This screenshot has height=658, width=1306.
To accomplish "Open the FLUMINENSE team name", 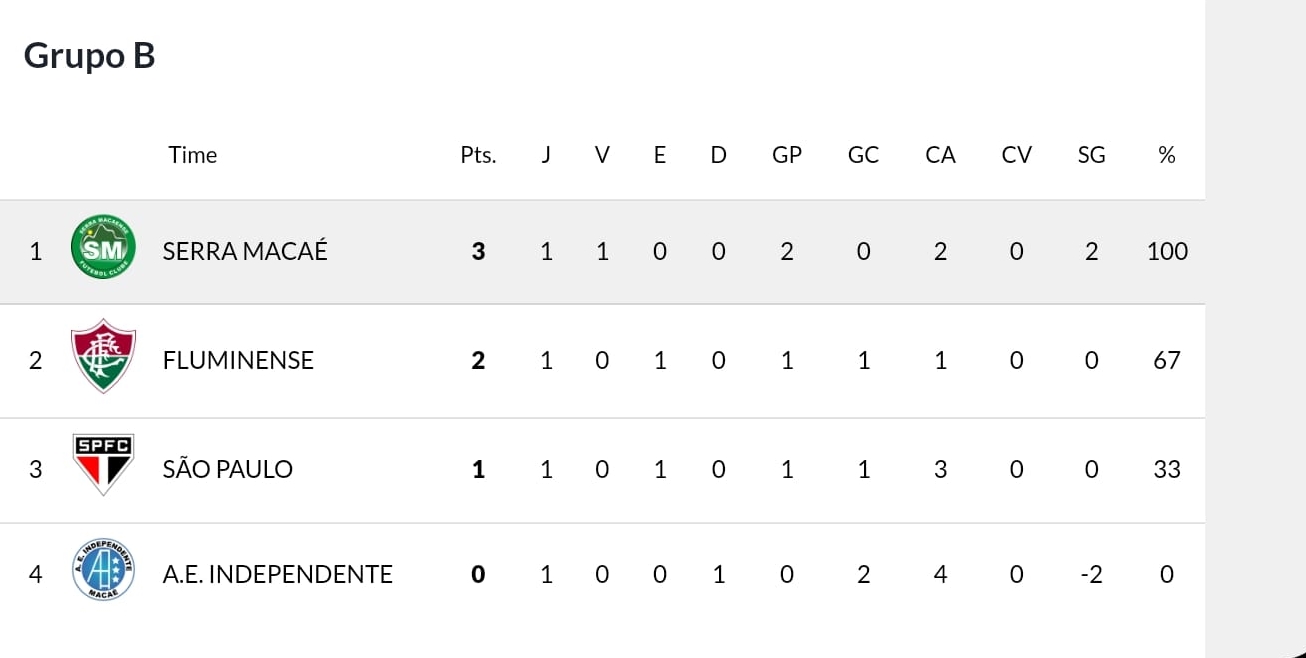I will pyautogui.click(x=238, y=360).
